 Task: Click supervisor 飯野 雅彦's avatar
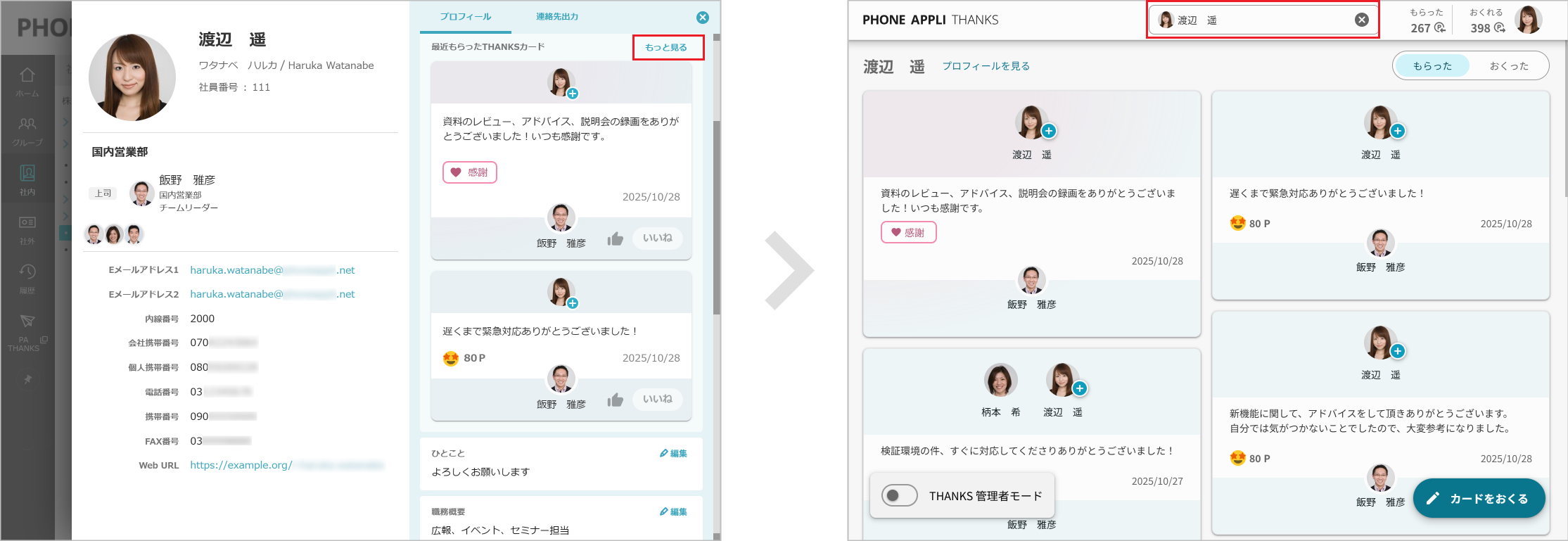point(141,193)
